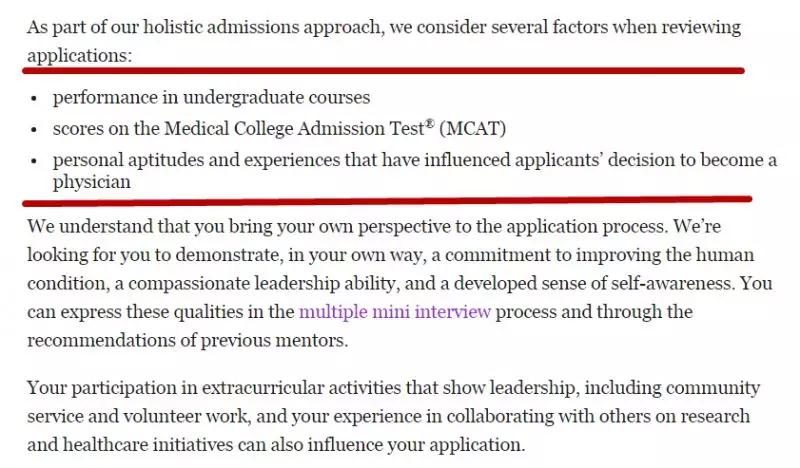Click the phrase 'Medical College Admission Test'
The image size is (800, 468).
[x=294, y=129]
